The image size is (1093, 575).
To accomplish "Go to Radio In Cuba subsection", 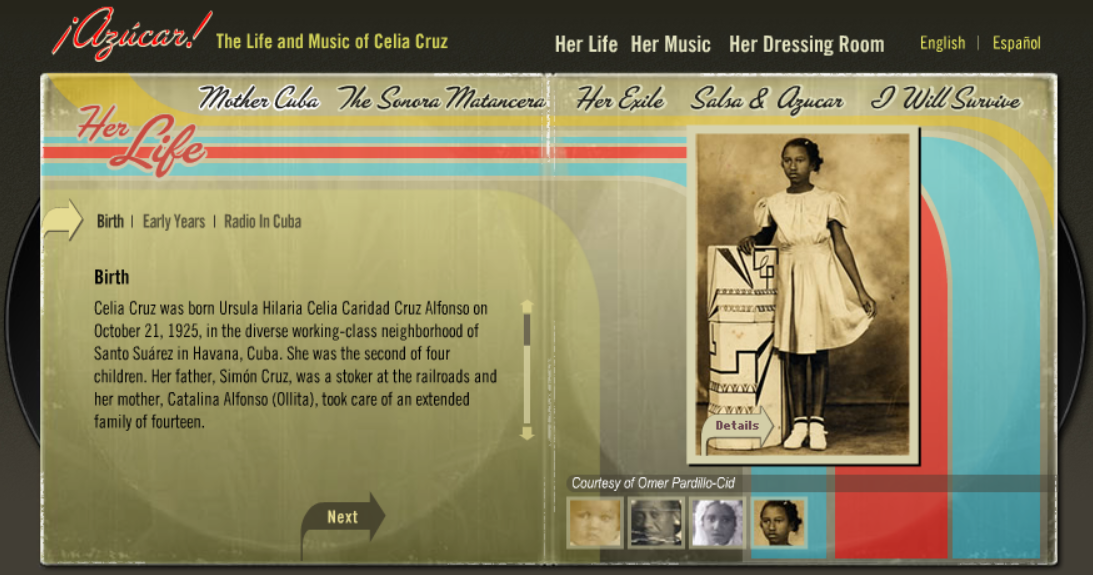I will coord(263,222).
